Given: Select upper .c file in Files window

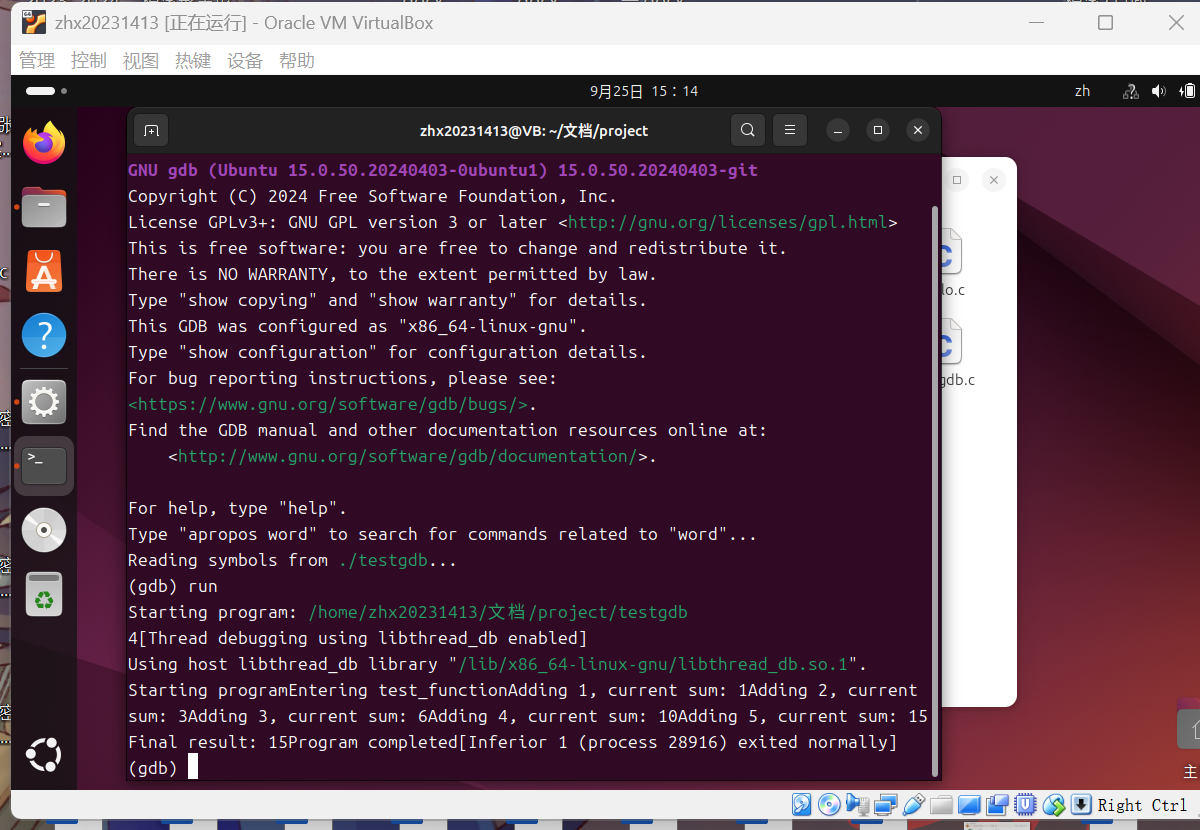Looking at the screenshot, I should coord(953,262).
